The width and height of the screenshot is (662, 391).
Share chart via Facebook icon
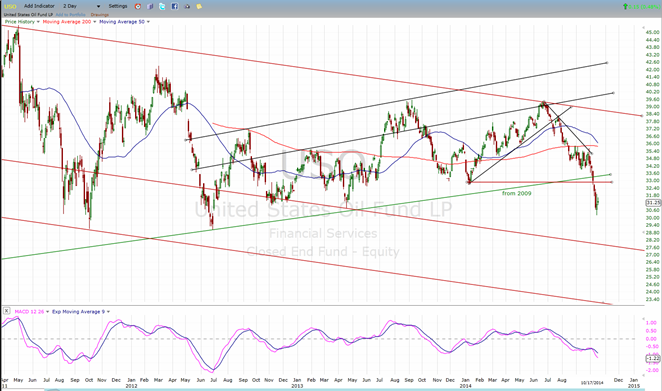174,6
